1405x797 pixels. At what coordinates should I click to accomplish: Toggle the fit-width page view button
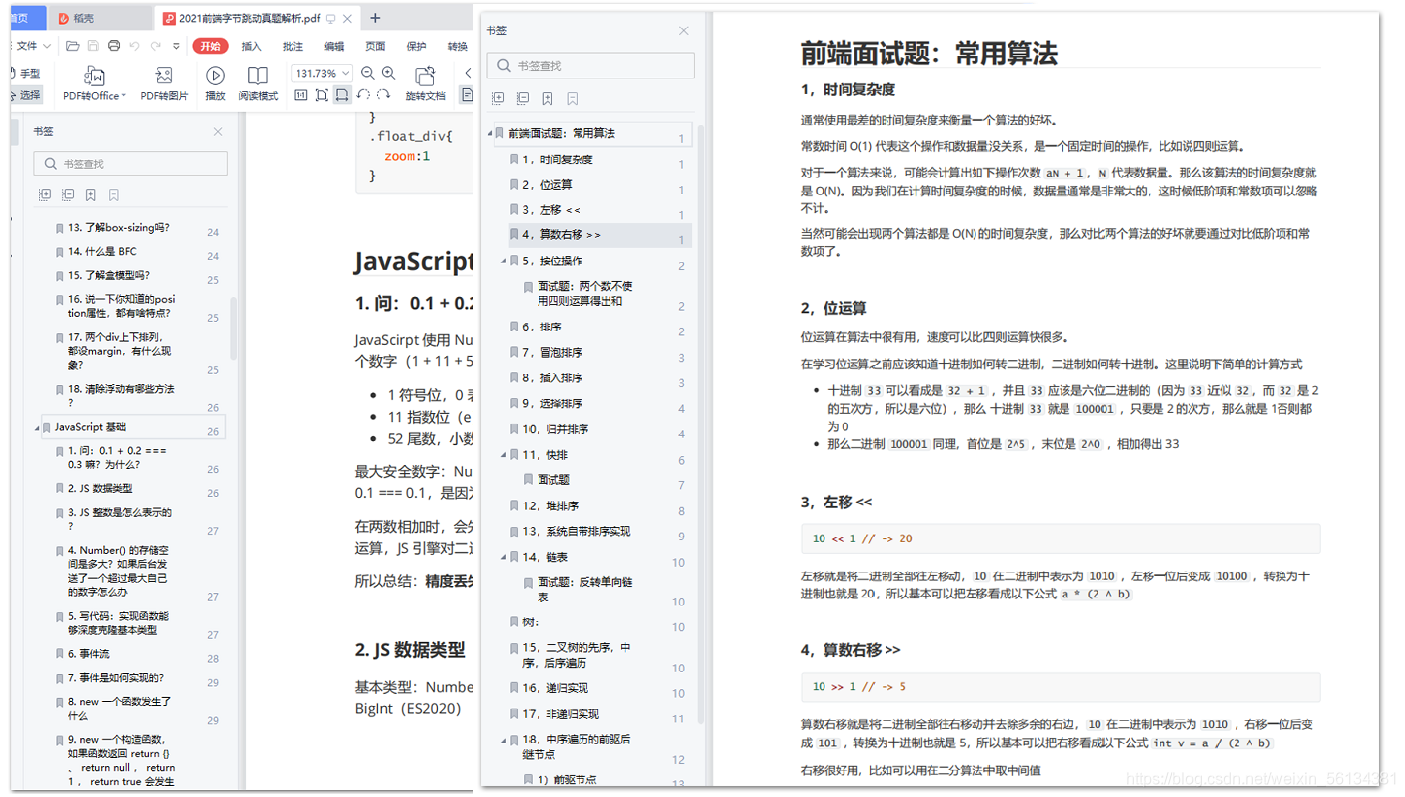pyautogui.click(x=342, y=94)
